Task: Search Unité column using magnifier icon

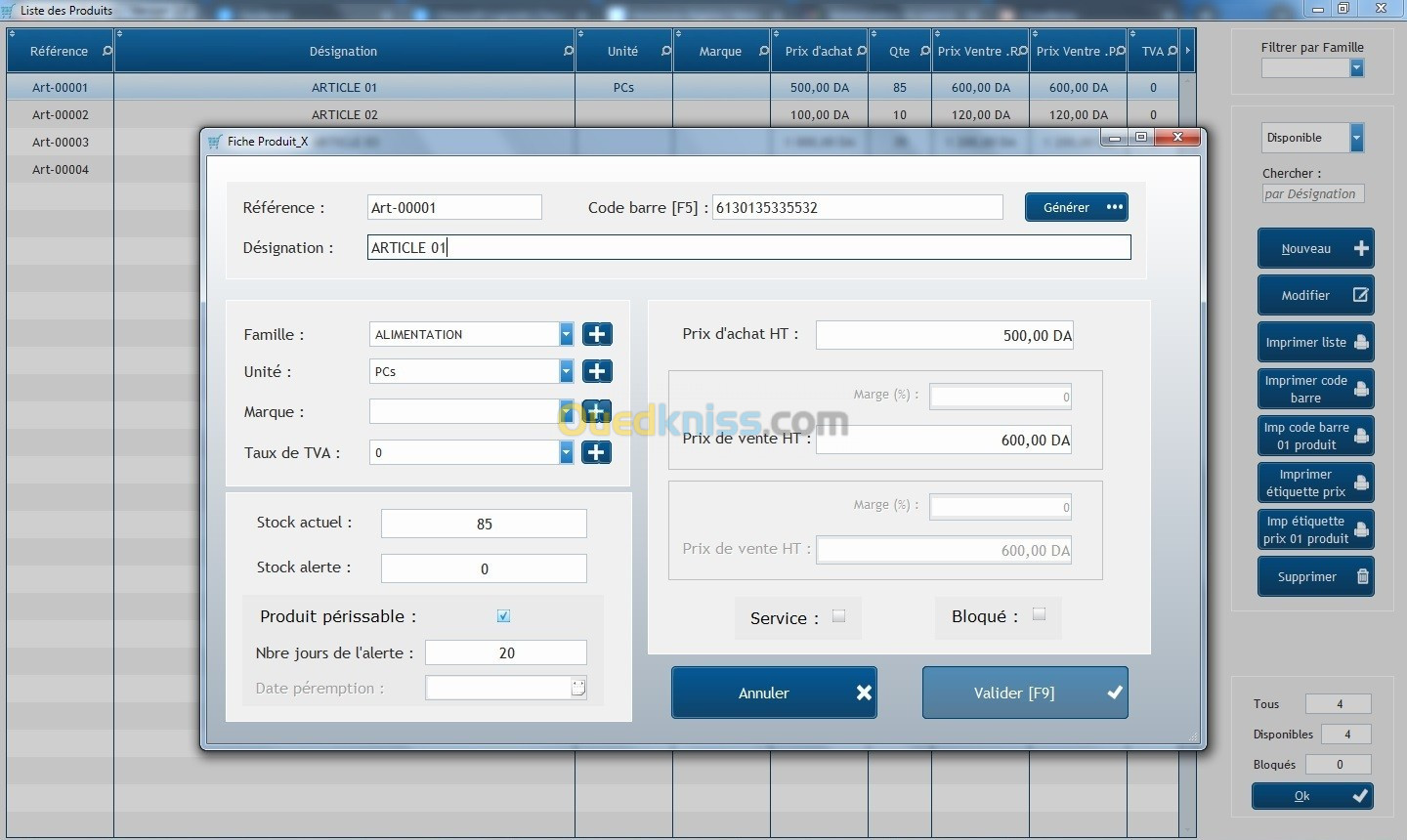Action: [x=666, y=51]
